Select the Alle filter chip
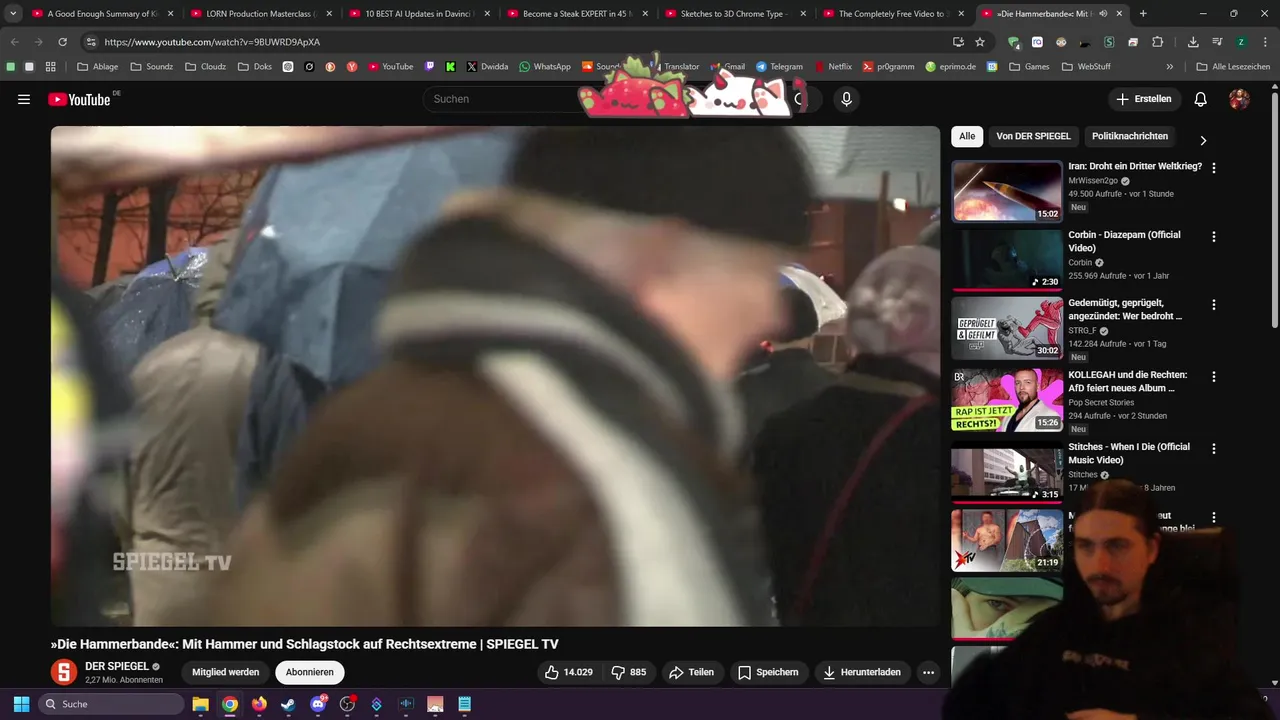Screen dimensions: 1280x720 (x=967, y=136)
